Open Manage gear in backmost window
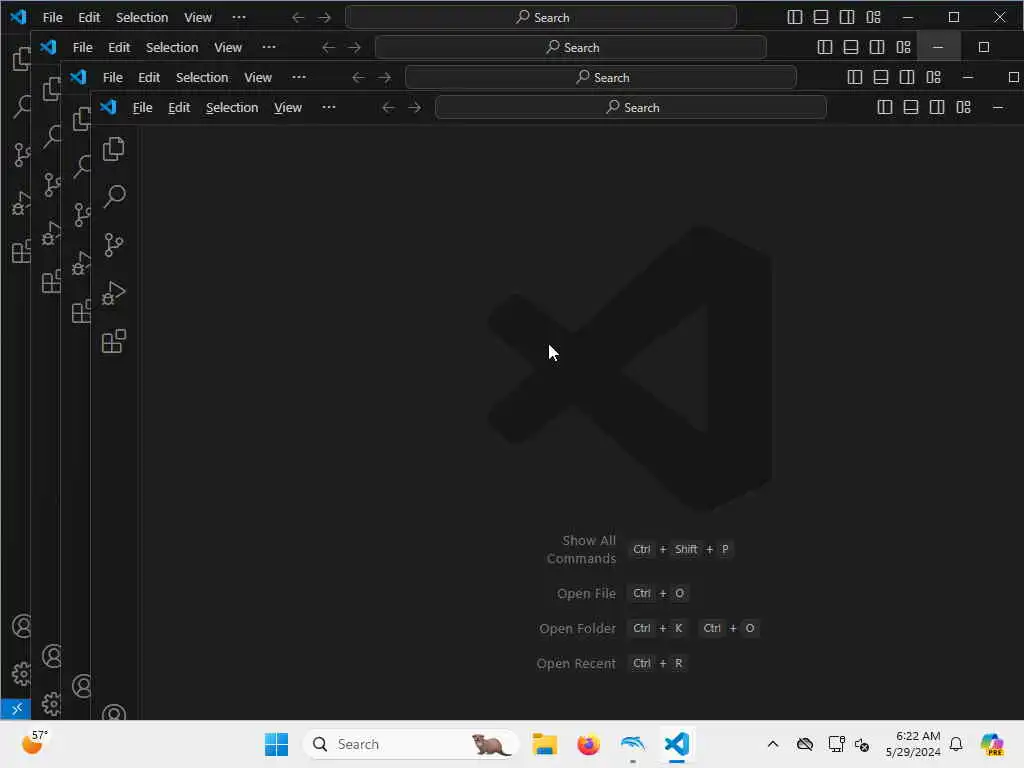1024x768 pixels. coord(20,673)
